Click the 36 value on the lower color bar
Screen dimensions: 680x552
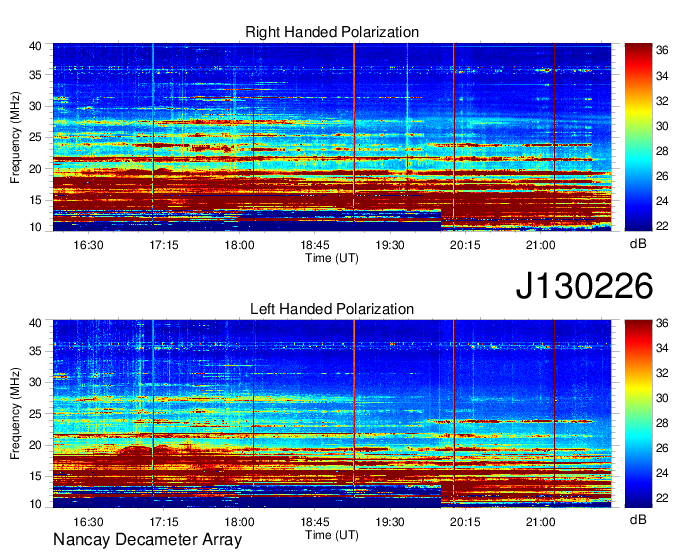pyautogui.click(x=662, y=323)
